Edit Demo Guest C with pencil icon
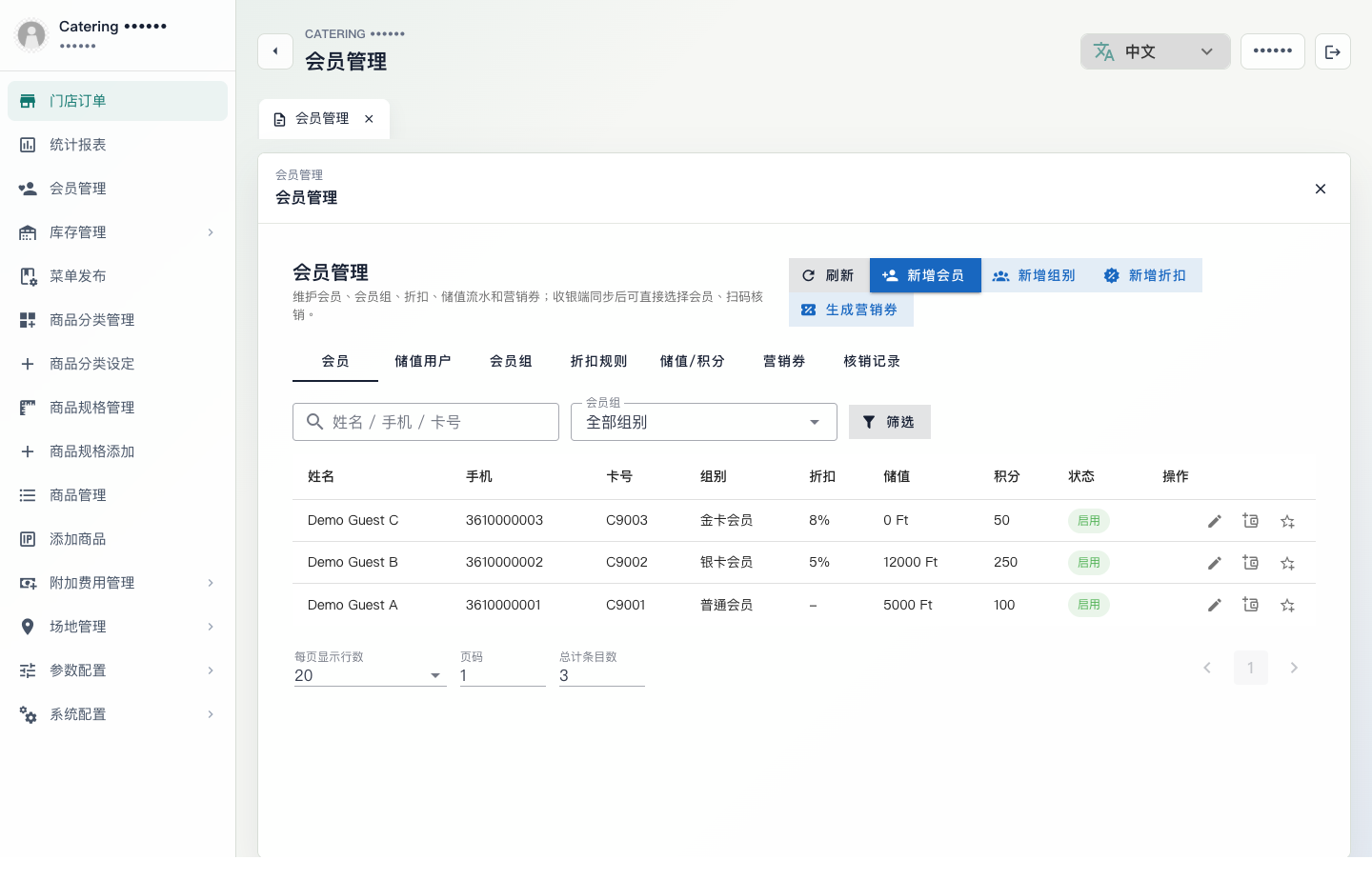 click(1215, 521)
